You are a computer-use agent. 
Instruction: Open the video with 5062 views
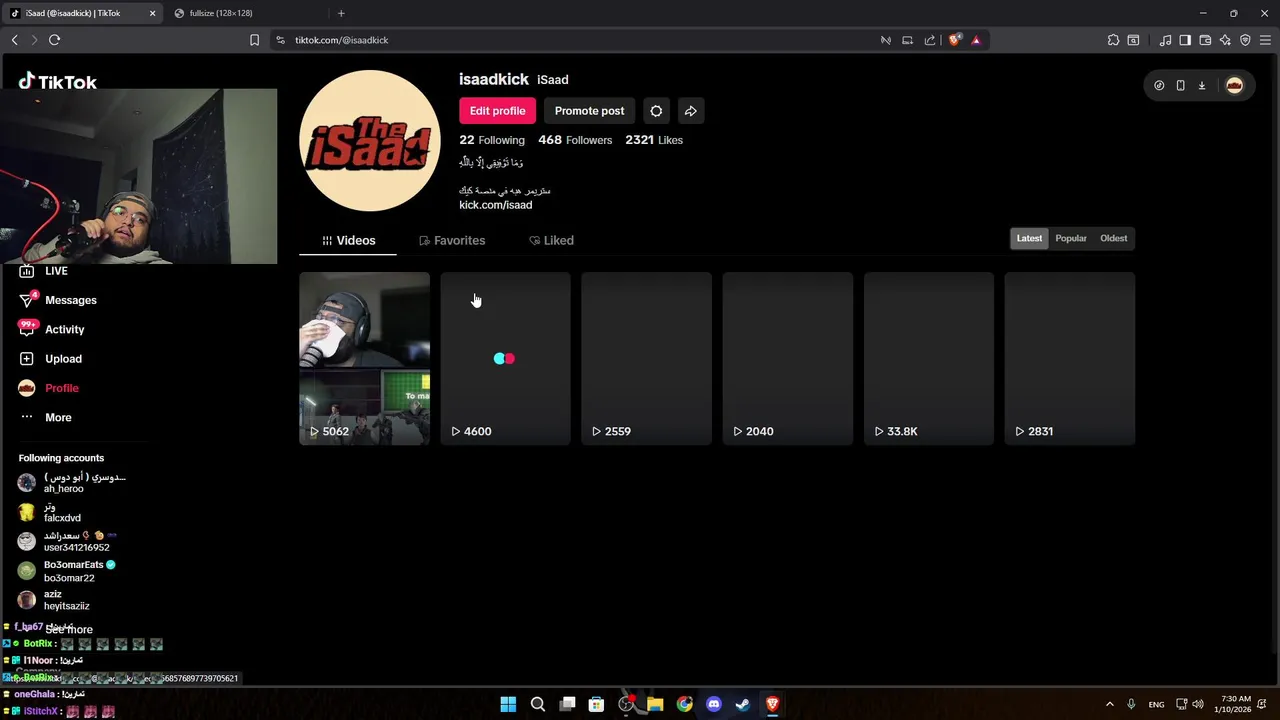(x=364, y=358)
